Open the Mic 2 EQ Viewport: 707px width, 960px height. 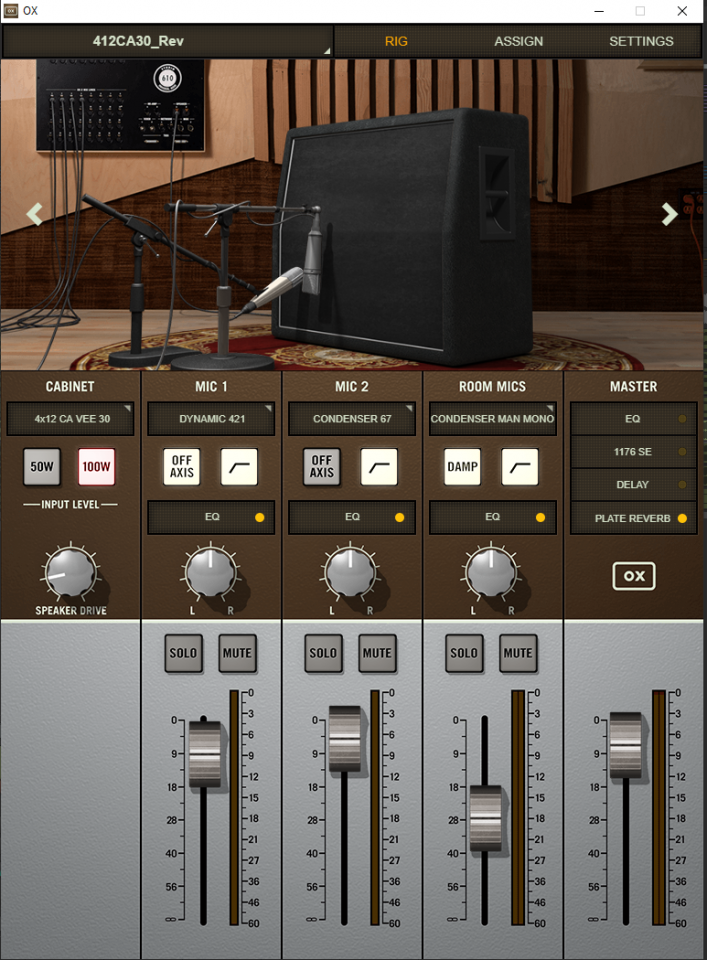coord(351,517)
